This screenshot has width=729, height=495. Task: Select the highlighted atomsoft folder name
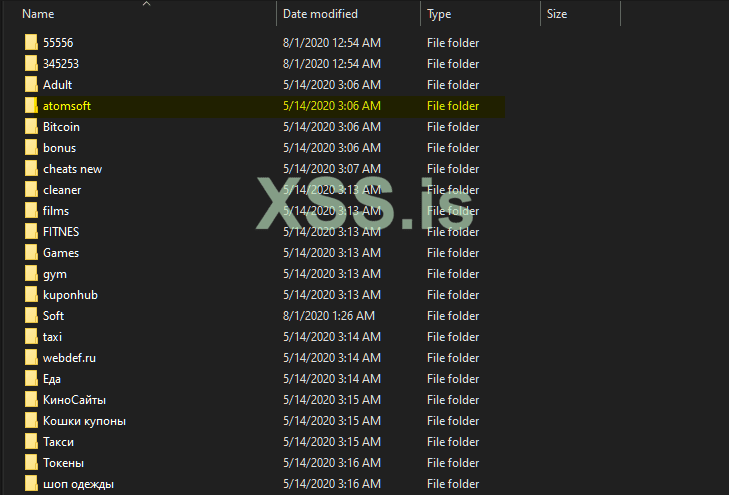tap(67, 106)
